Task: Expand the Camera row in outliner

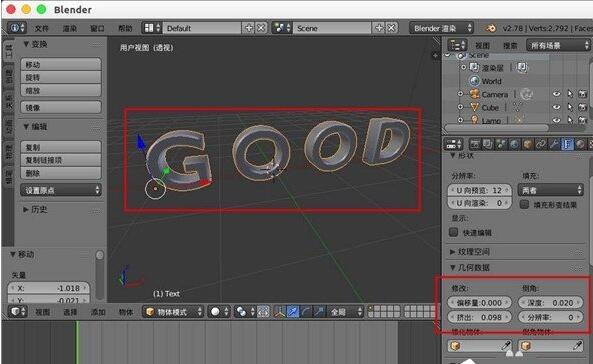Action: 460,94
